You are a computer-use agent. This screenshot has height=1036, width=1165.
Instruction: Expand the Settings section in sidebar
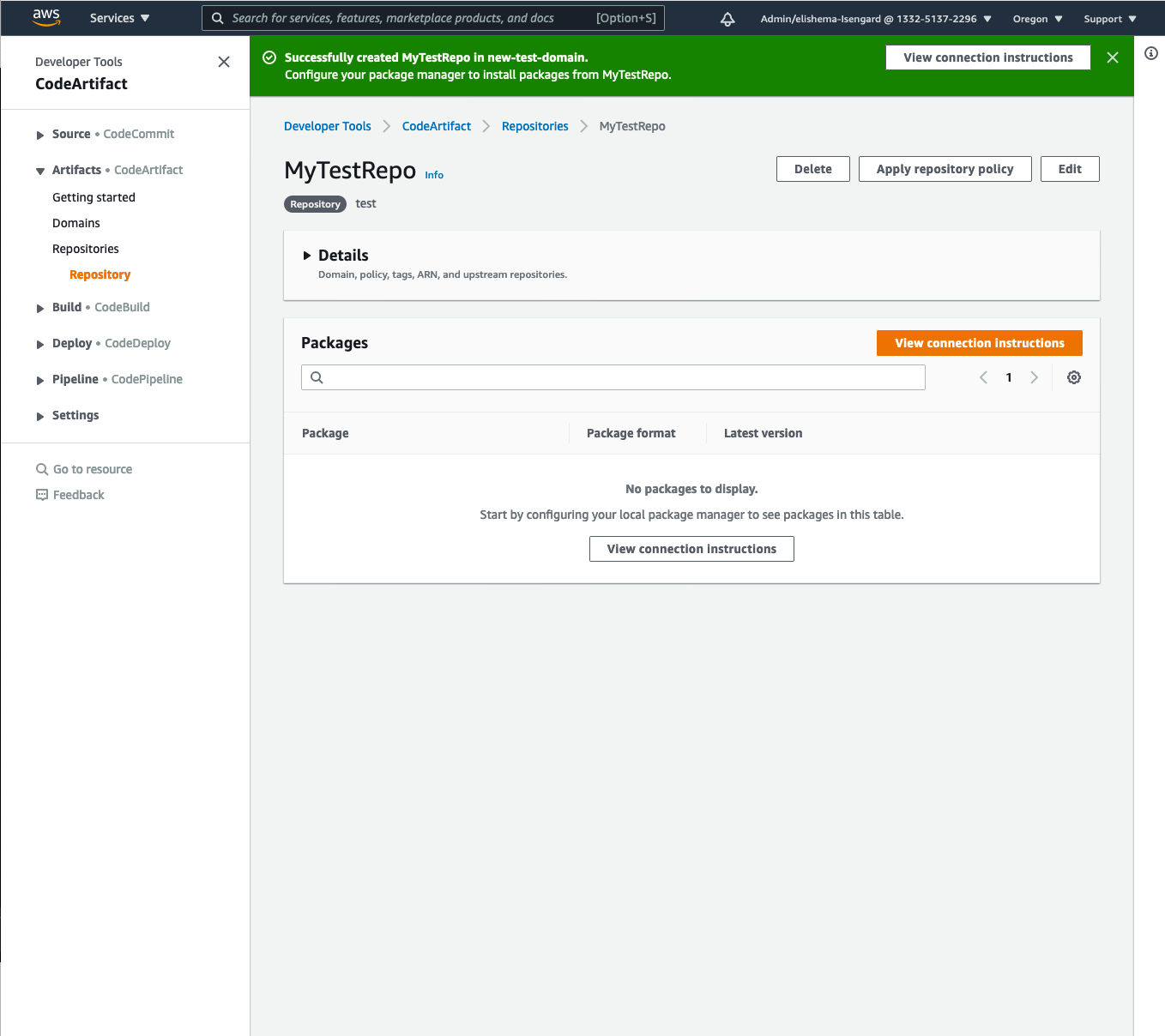pos(40,416)
